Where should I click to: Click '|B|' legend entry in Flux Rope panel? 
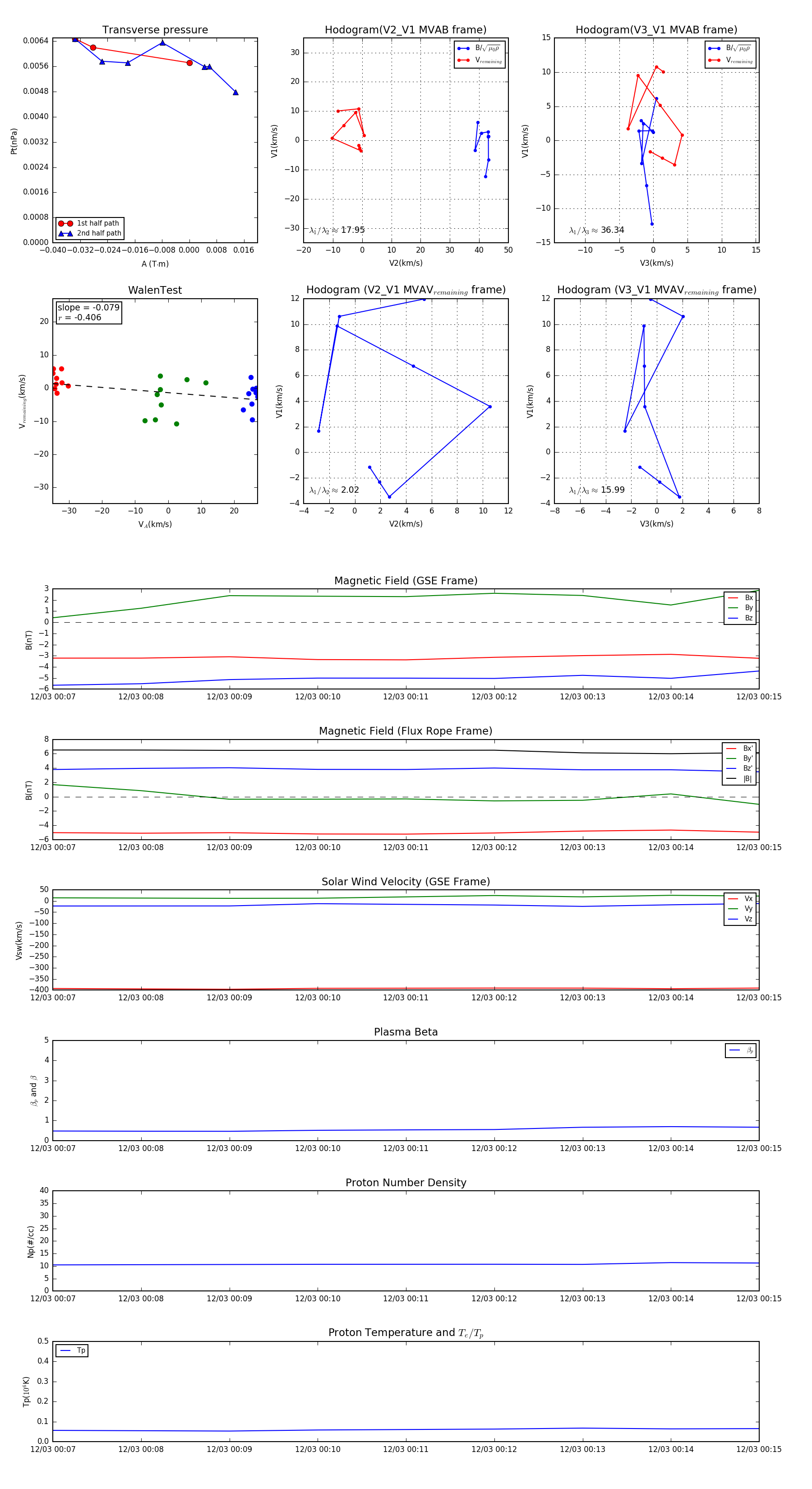739,779
